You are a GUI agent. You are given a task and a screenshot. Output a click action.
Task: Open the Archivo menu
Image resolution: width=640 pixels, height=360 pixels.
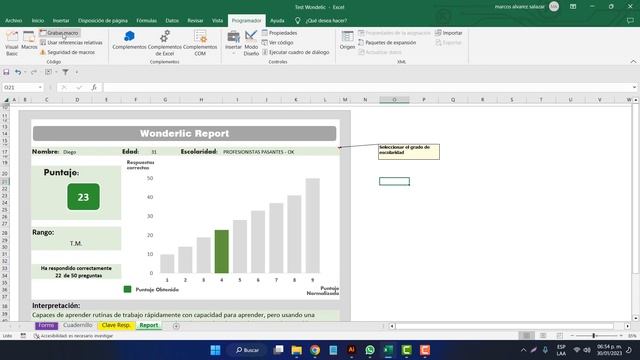click(x=13, y=20)
